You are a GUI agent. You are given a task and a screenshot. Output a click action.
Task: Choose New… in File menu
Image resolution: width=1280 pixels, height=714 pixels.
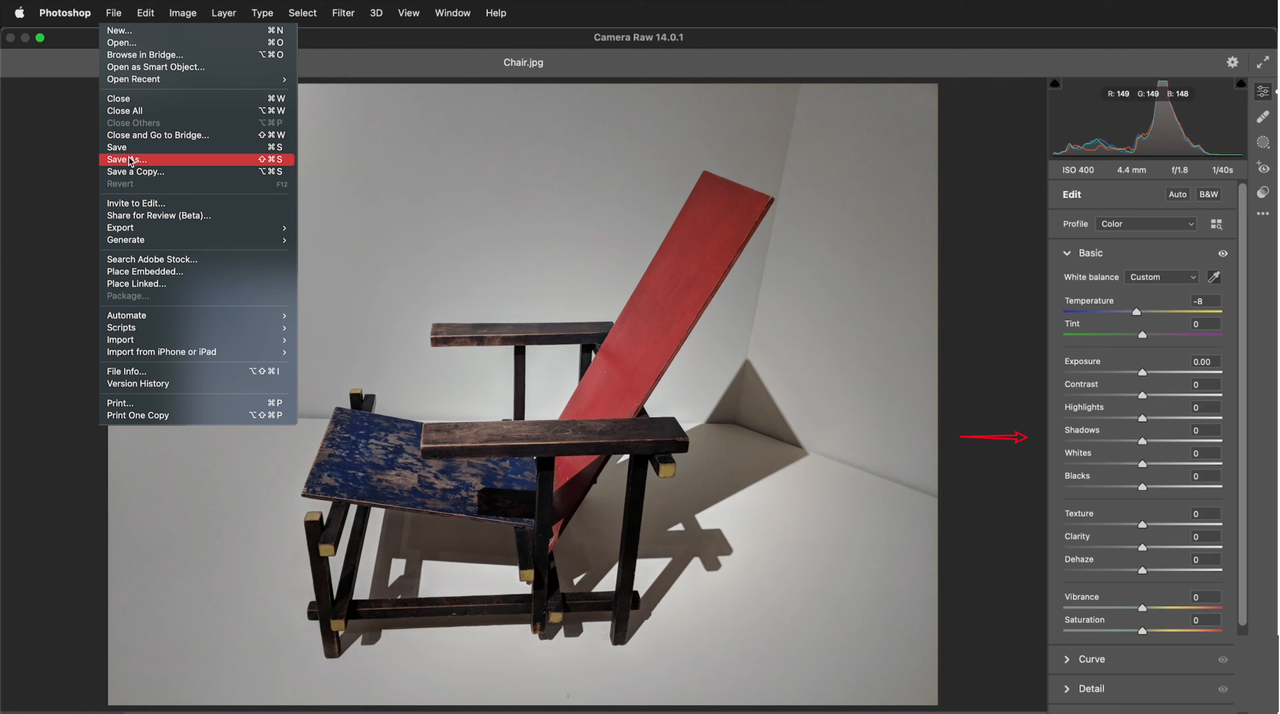(x=197, y=31)
